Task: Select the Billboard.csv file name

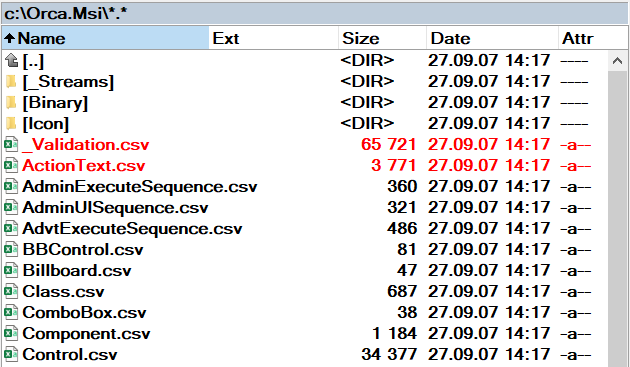Action: click(x=77, y=271)
